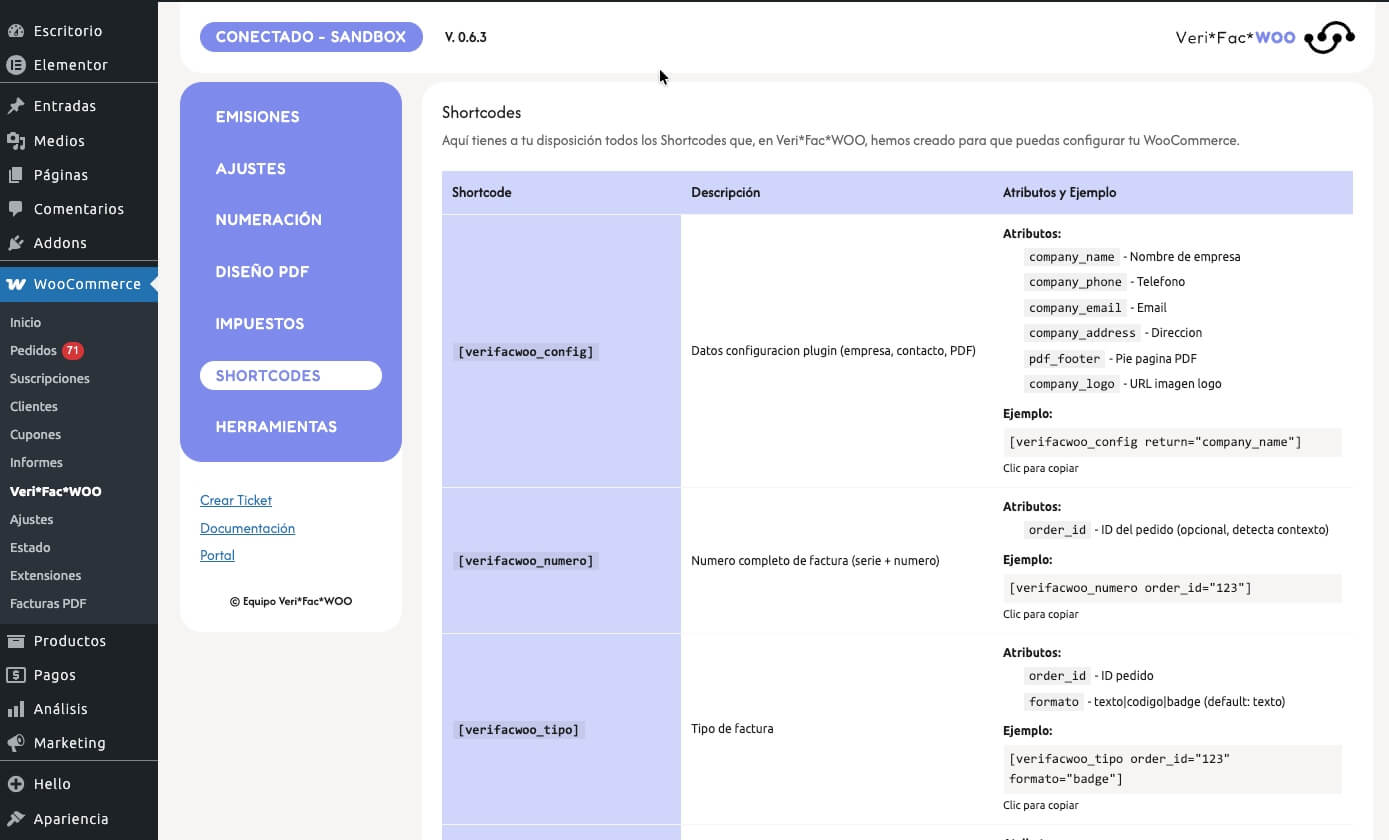The image size is (1389, 840).
Task: Click the Medios media icon
Action: [x=16, y=141]
